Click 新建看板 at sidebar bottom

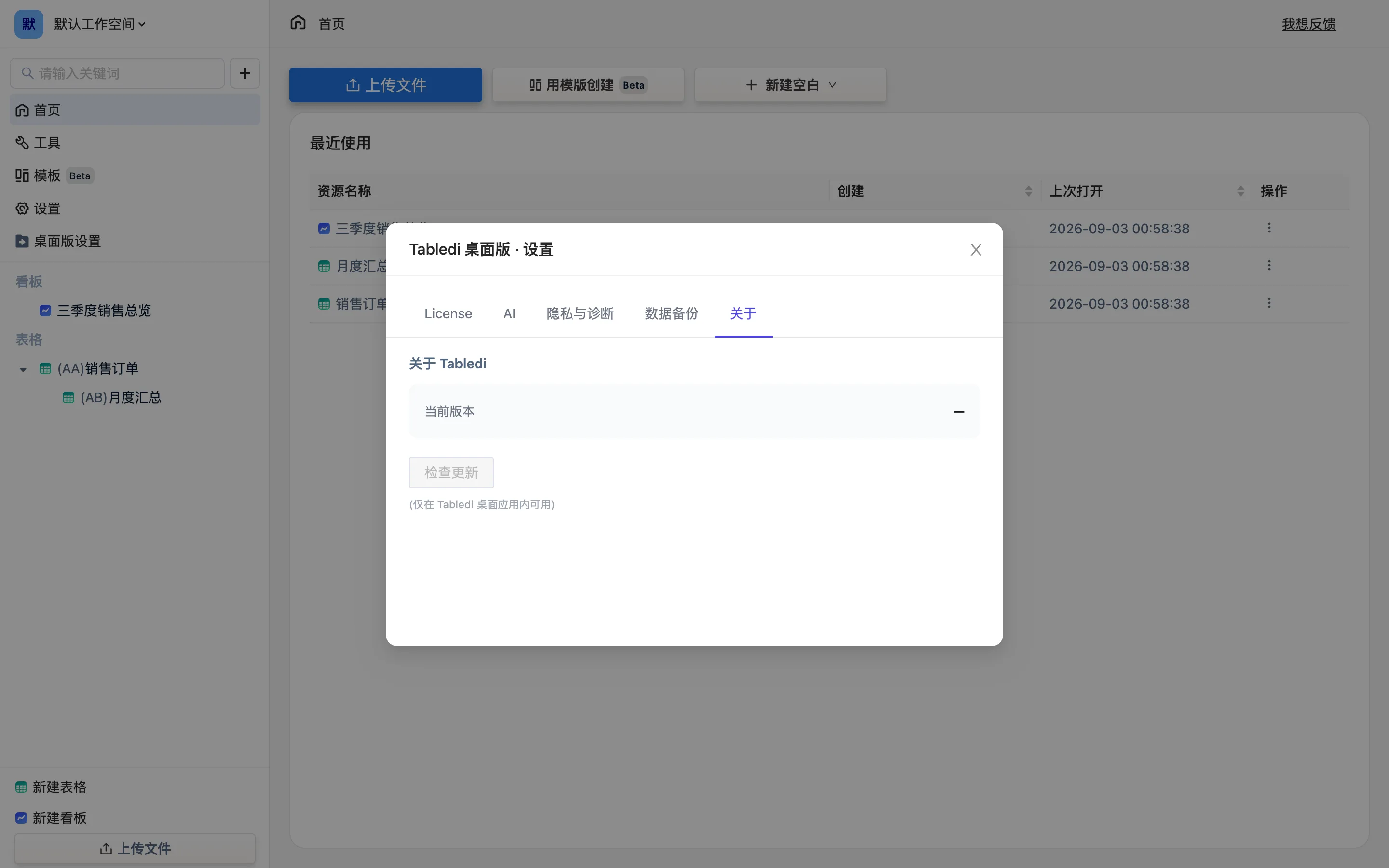pyautogui.click(x=52, y=818)
